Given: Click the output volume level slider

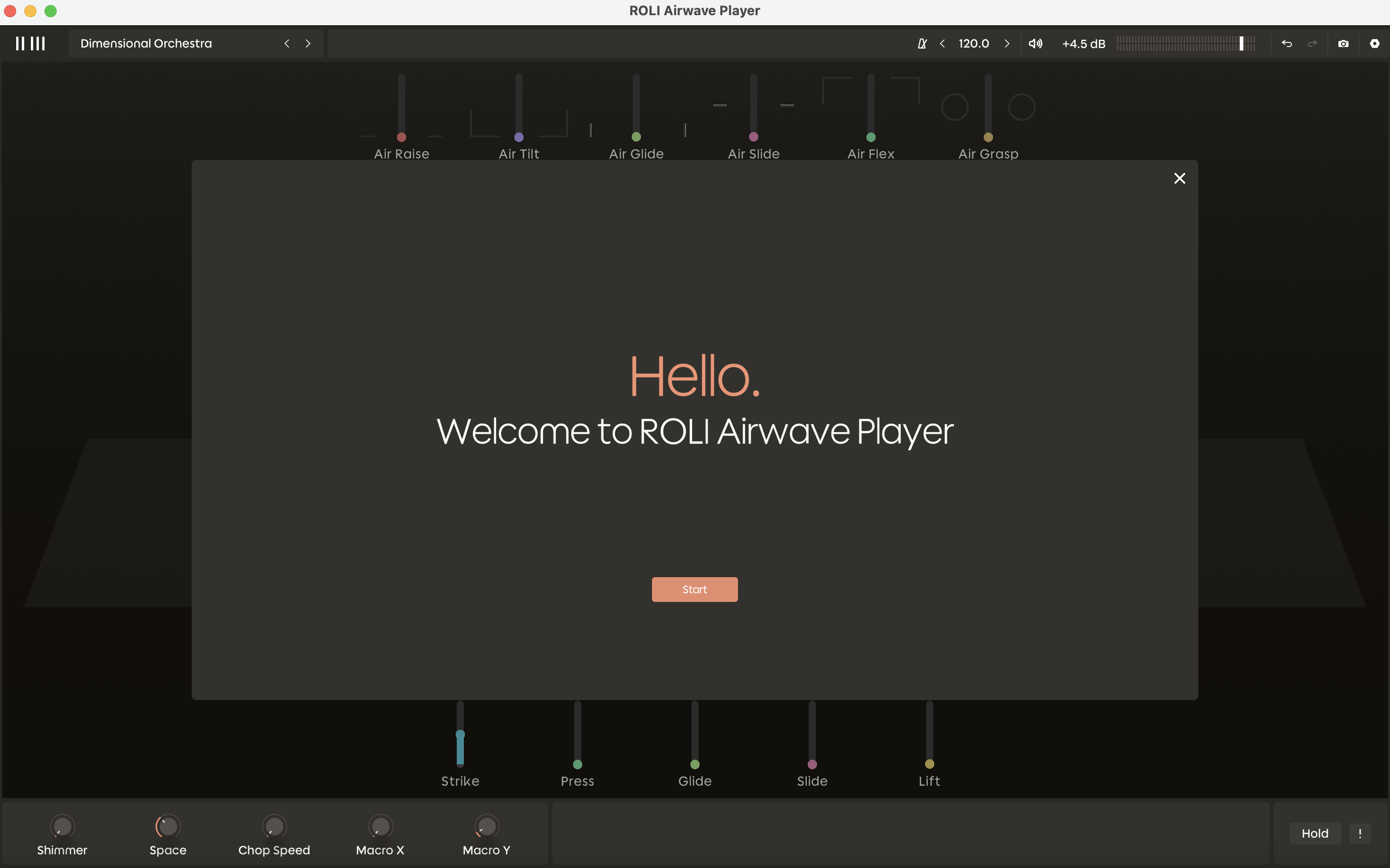Looking at the screenshot, I should [1186, 44].
